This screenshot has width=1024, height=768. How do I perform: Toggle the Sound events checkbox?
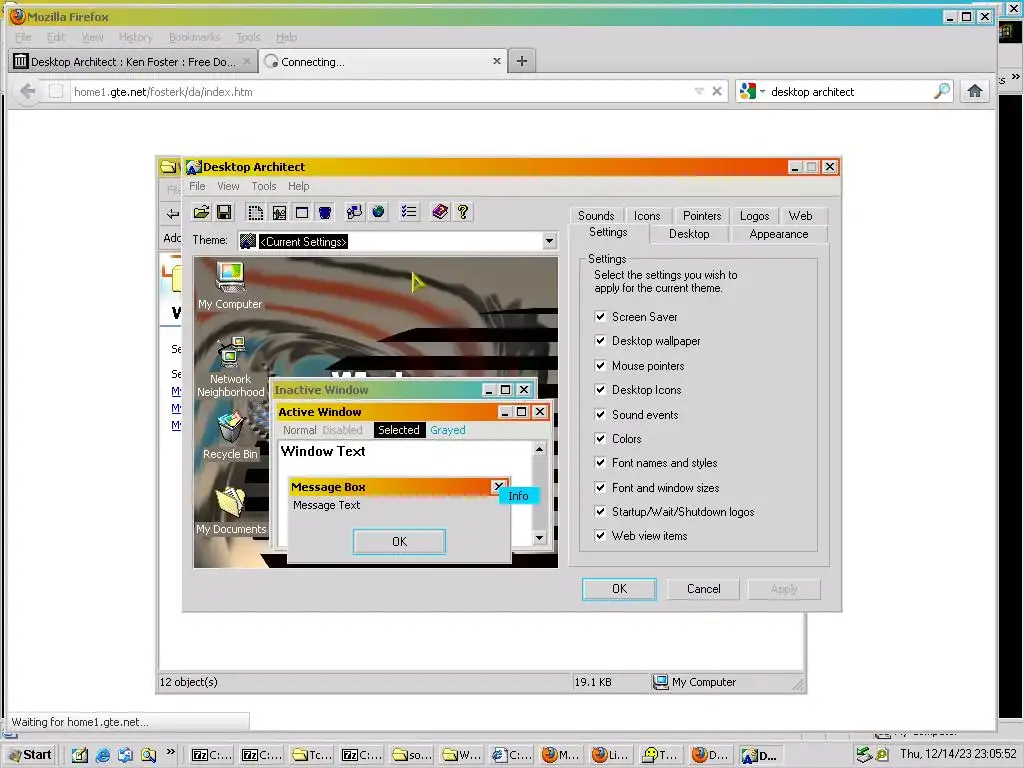tap(600, 415)
